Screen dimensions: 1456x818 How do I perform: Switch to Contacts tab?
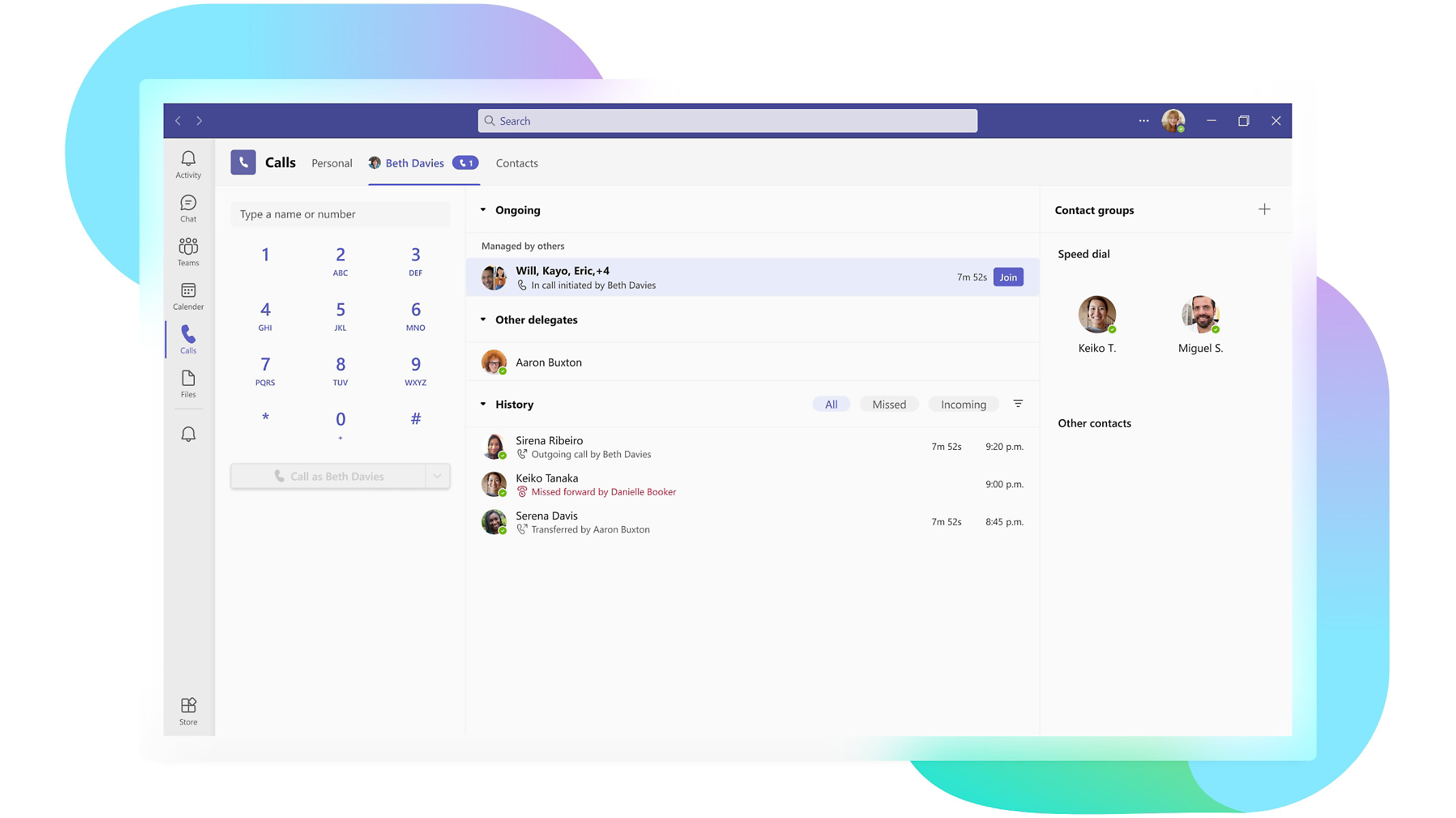pyautogui.click(x=517, y=163)
